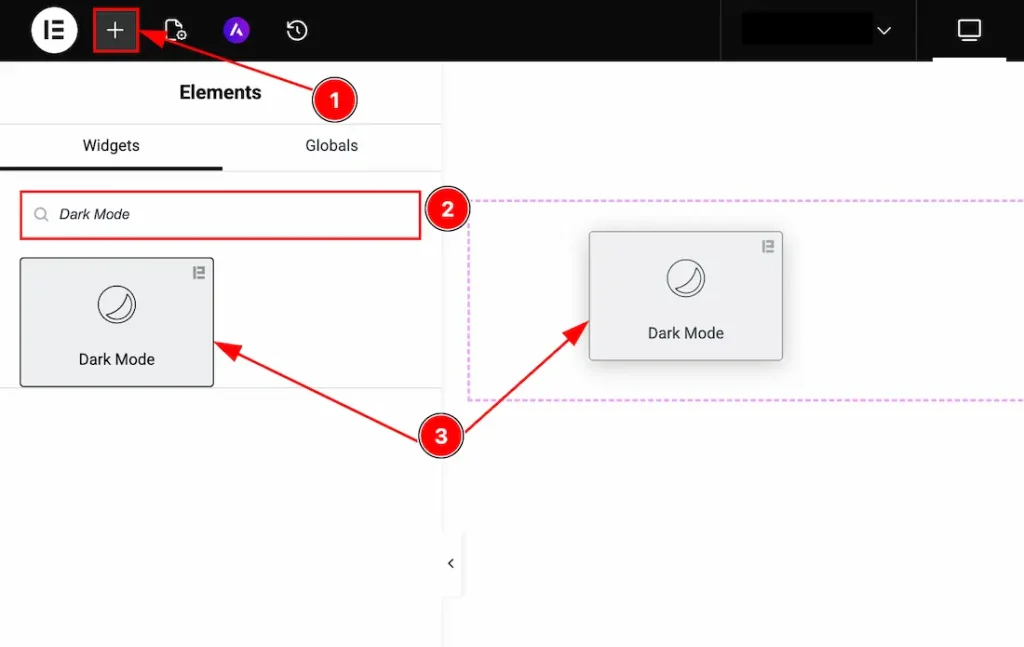The height and width of the screenshot is (647, 1024).
Task: Collapse the Elements panel with side arrow
Action: (x=451, y=563)
